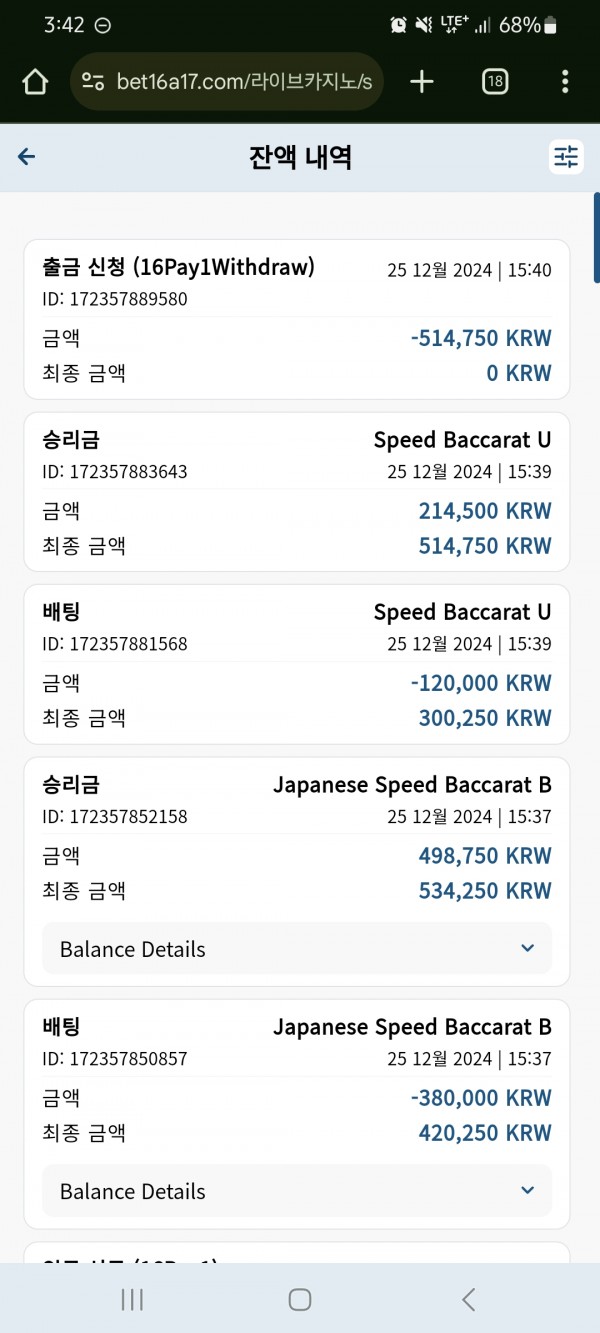The image size is (600, 1333).
Task: Tap the 잔액 내역 page title
Action: (x=300, y=157)
